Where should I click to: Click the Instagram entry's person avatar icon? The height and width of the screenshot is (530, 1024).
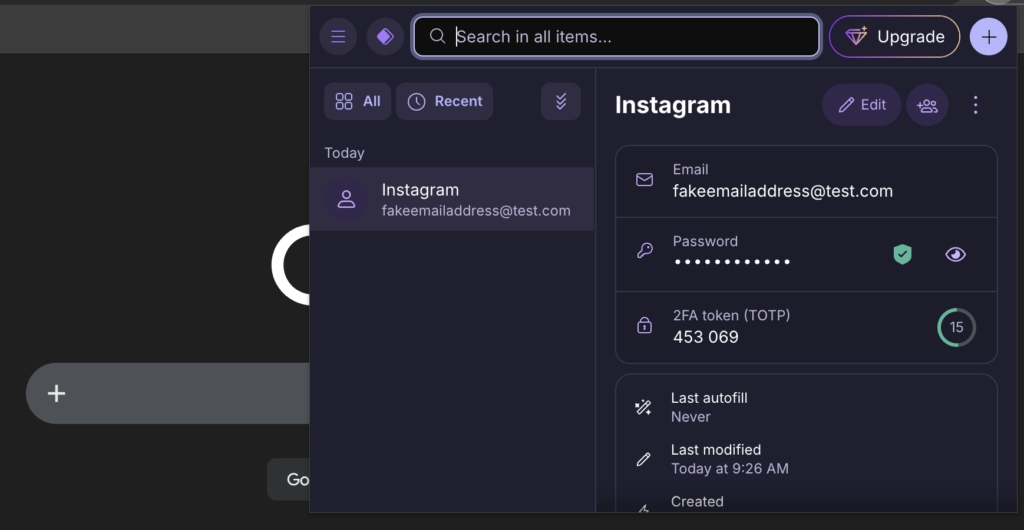[346, 199]
